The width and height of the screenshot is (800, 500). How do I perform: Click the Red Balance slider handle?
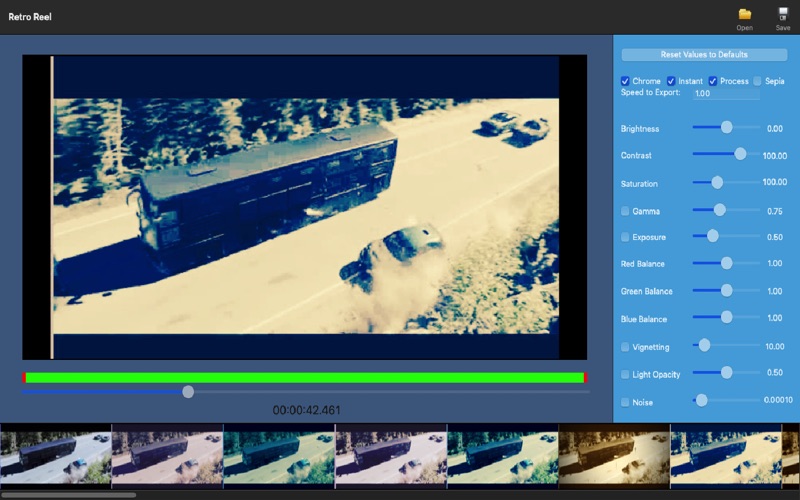pyautogui.click(x=727, y=263)
